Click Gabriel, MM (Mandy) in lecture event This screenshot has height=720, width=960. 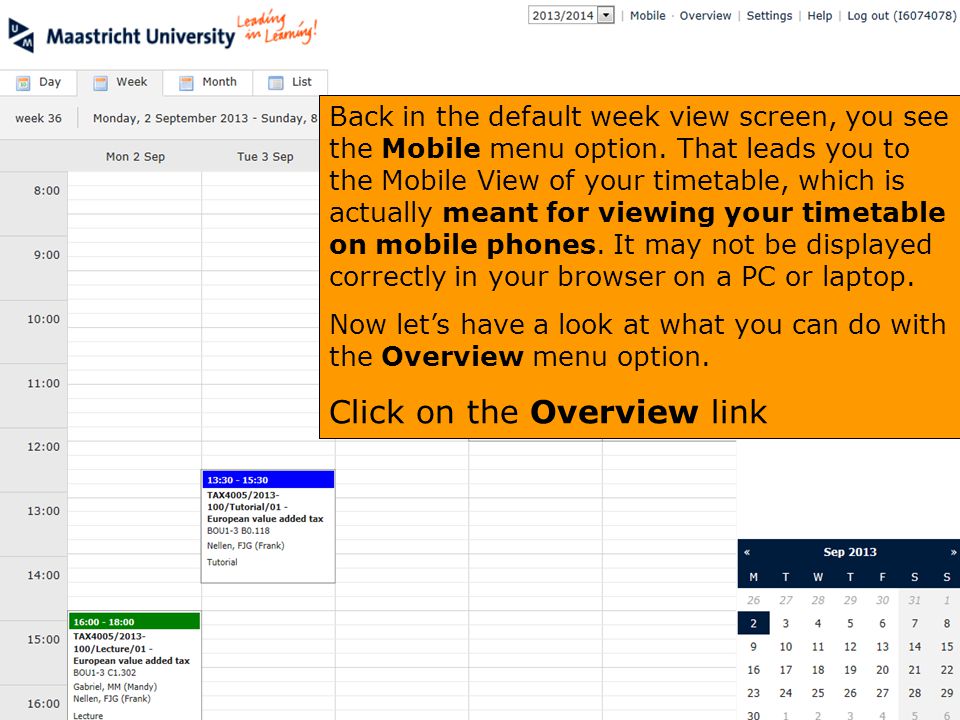(115, 687)
